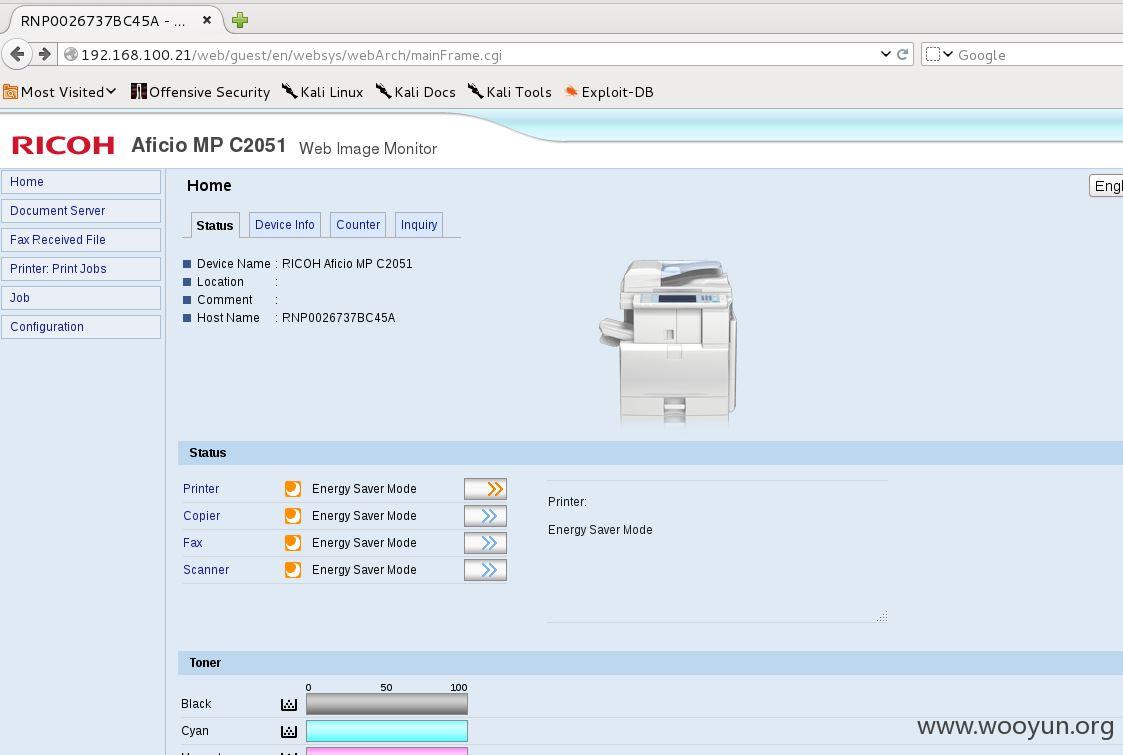Close the RNP0026737BC45A browser tab
This screenshot has width=1123, height=755.
point(207,20)
